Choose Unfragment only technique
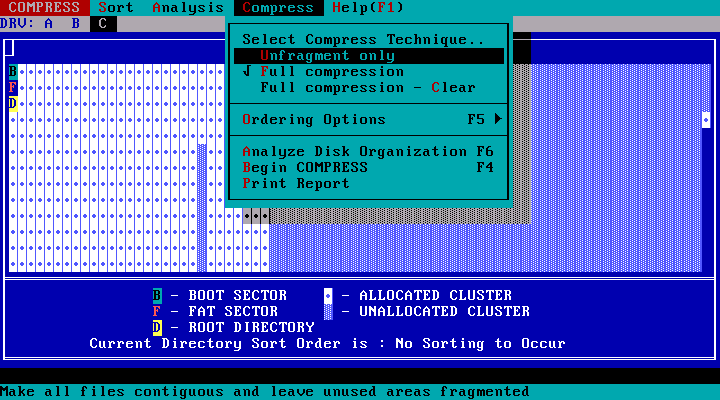Image resolution: width=720 pixels, height=400 pixels. 369,56
